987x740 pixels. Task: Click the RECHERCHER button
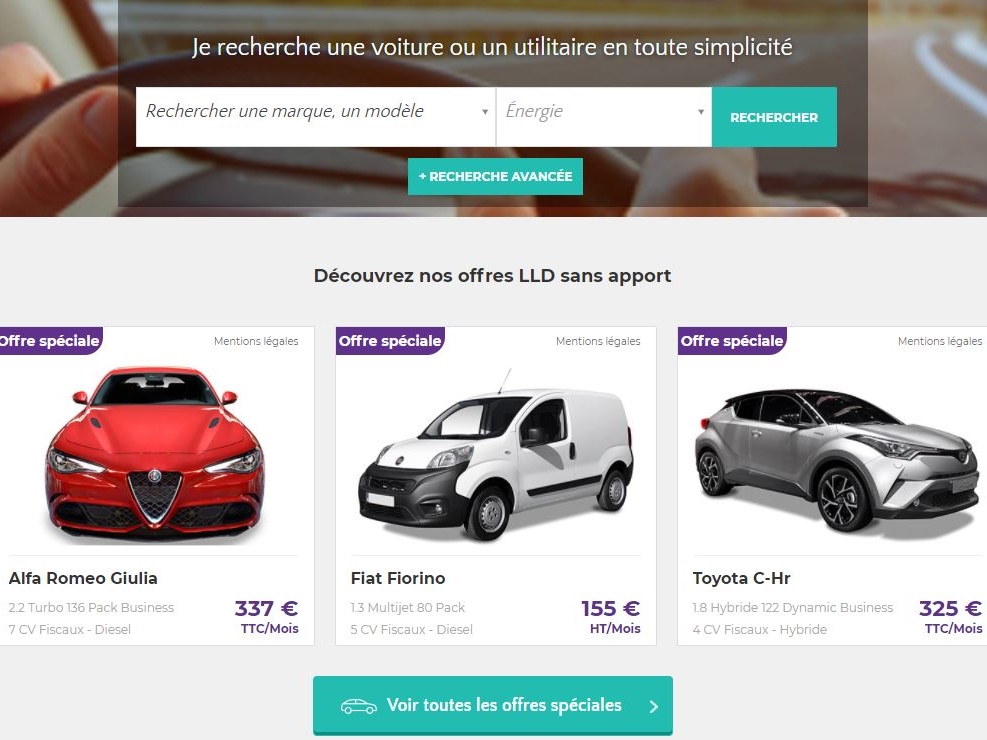click(x=774, y=117)
